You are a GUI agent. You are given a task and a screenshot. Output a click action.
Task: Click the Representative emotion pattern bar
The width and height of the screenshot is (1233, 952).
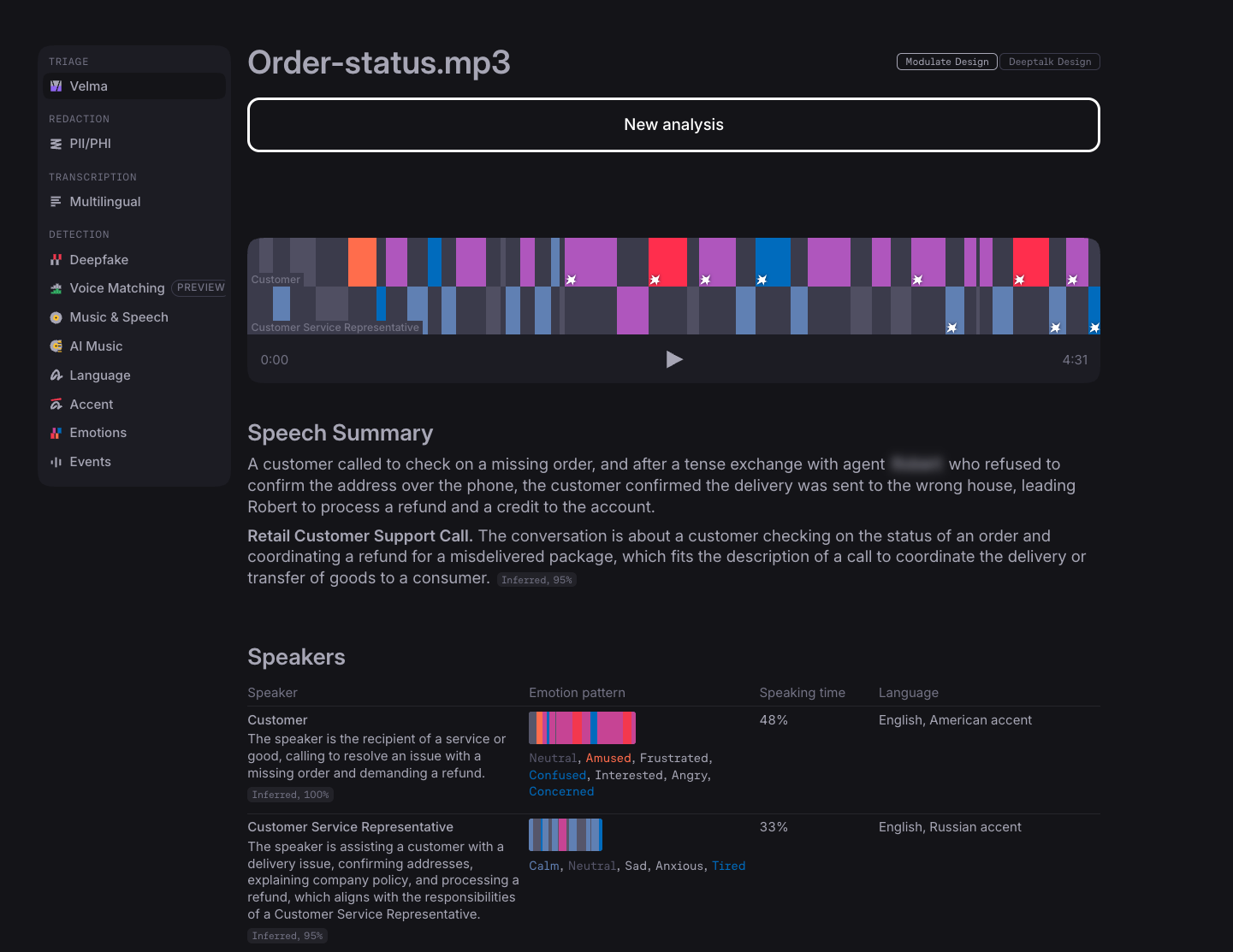(x=566, y=835)
